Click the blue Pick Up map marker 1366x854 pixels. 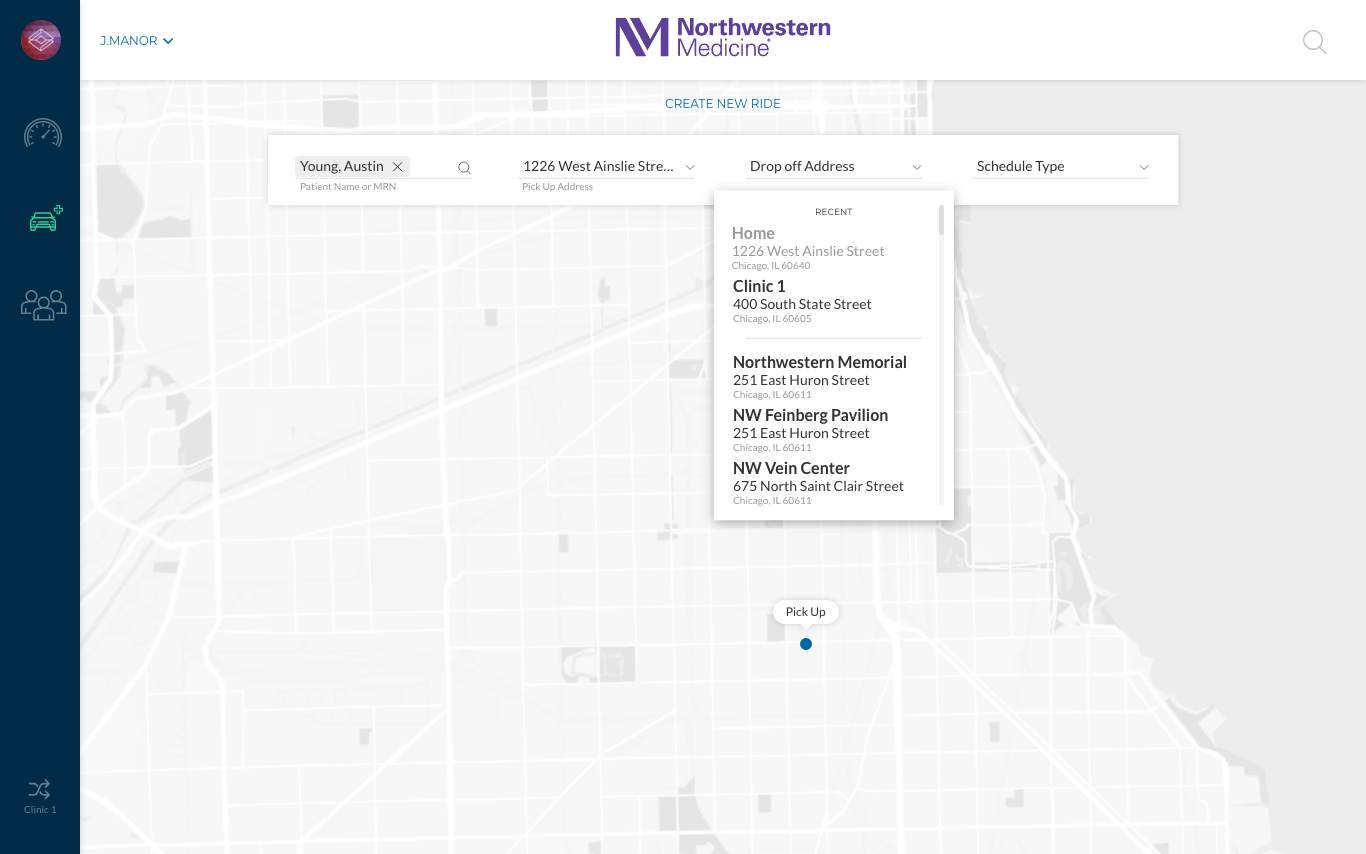click(806, 644)
